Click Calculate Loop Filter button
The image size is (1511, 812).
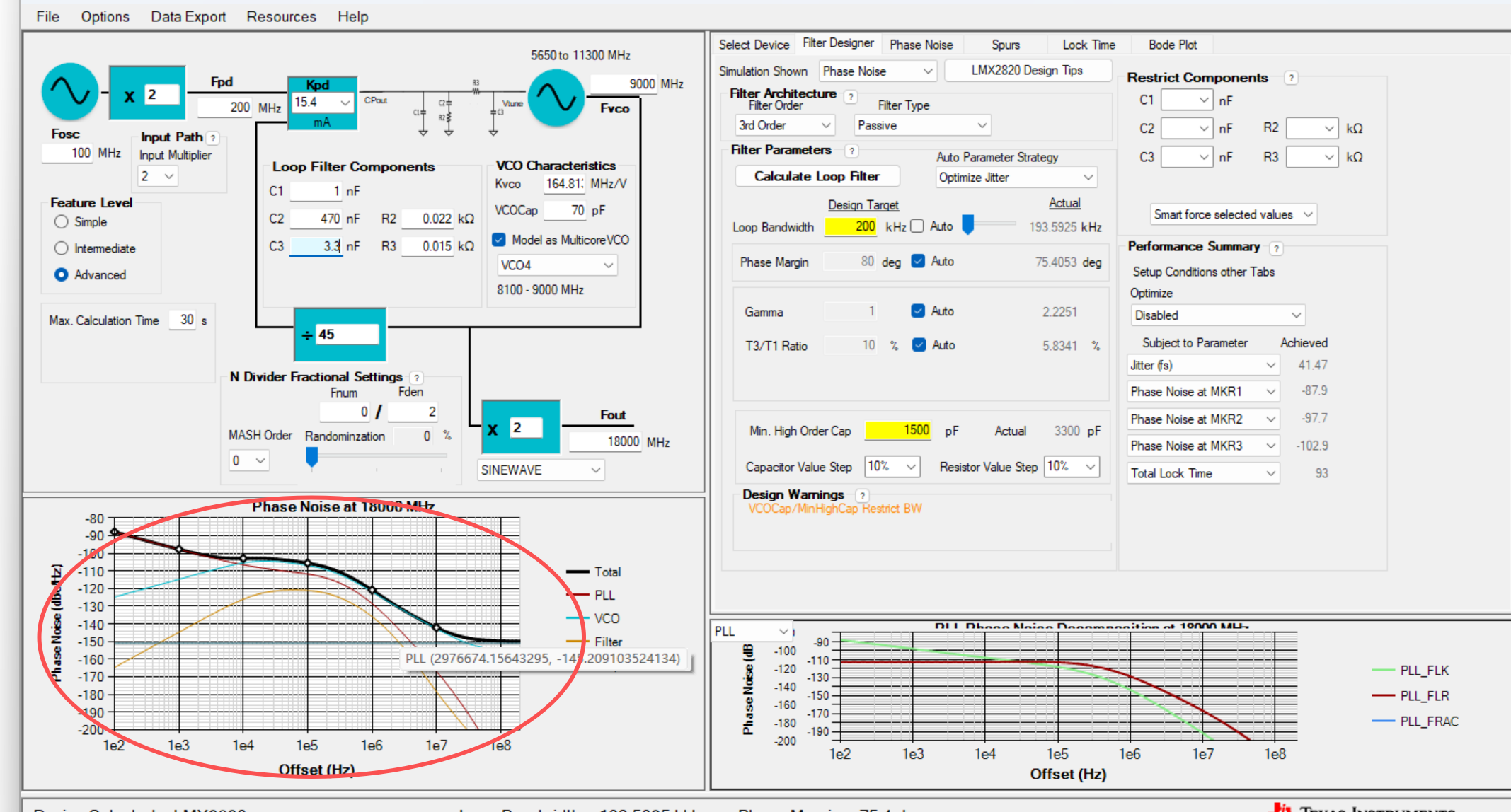tap(817, 176)
